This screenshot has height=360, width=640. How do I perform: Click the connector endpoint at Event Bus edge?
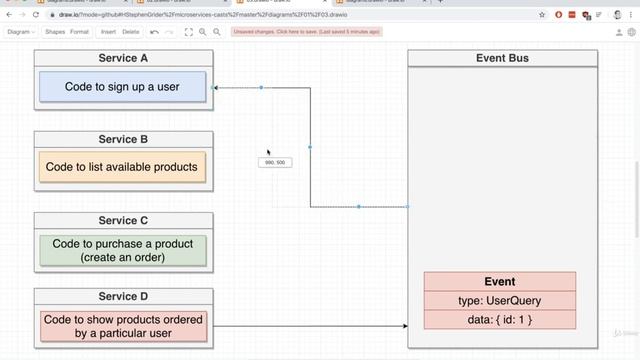[407, 207]
